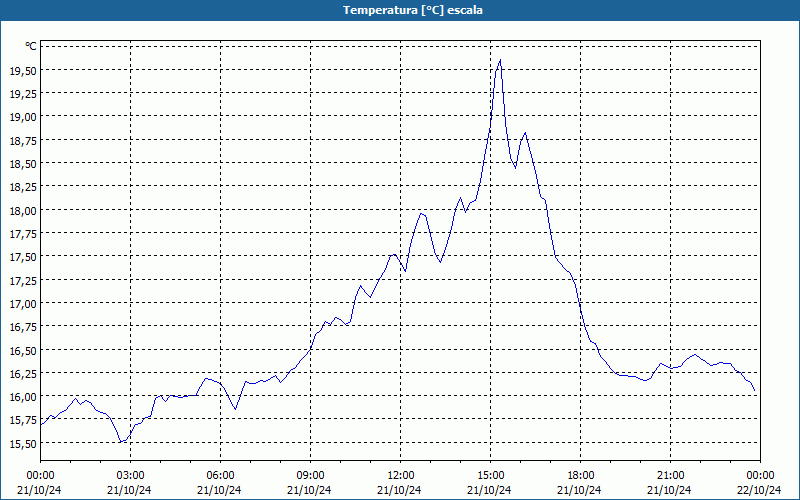This screenshot has height=500, width=800.
Task: Click the '16,25' y-axis value
Action: (x=23, y=373)
